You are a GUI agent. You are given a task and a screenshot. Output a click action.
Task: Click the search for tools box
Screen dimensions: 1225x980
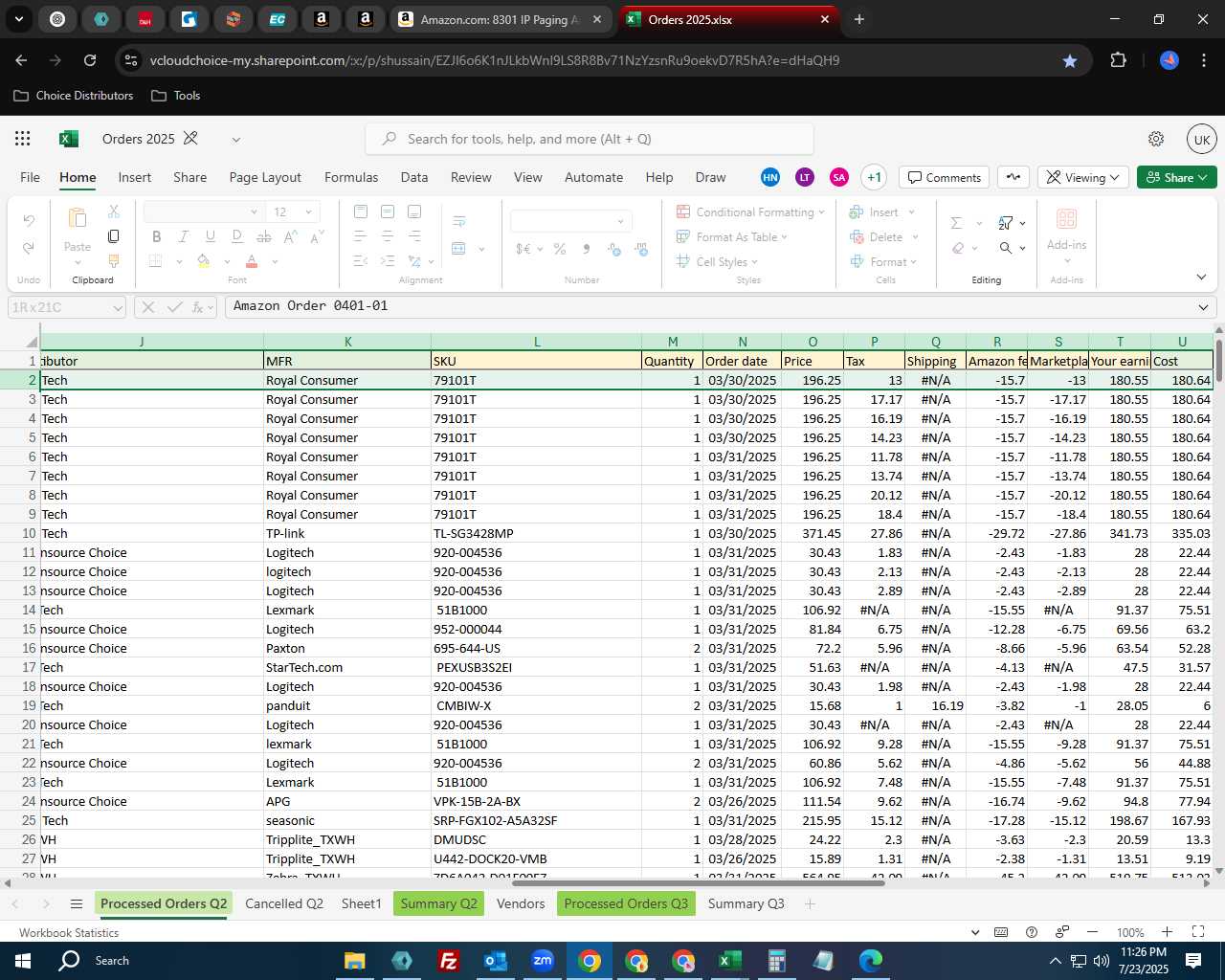(590, 139)
